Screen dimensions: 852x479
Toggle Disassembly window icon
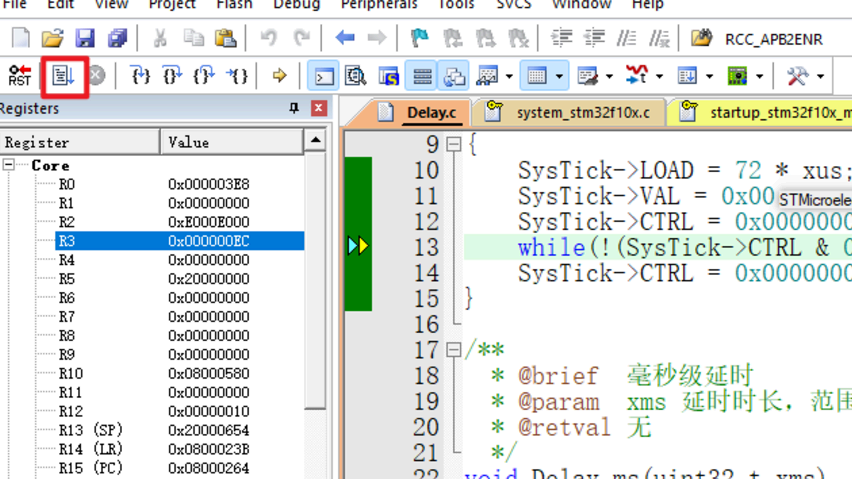tap(356, 75)
